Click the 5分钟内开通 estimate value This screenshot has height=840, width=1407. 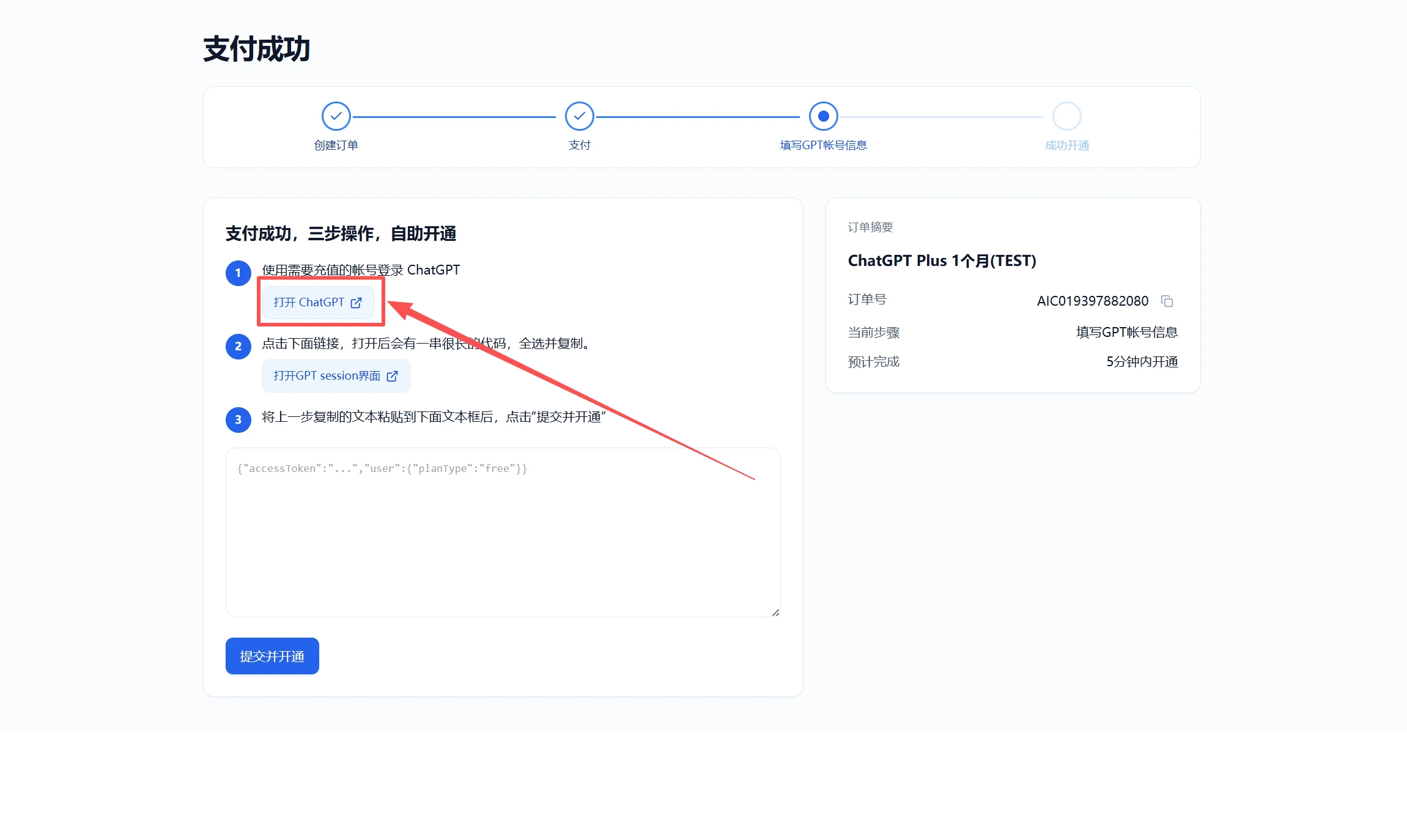point(1142,362)
